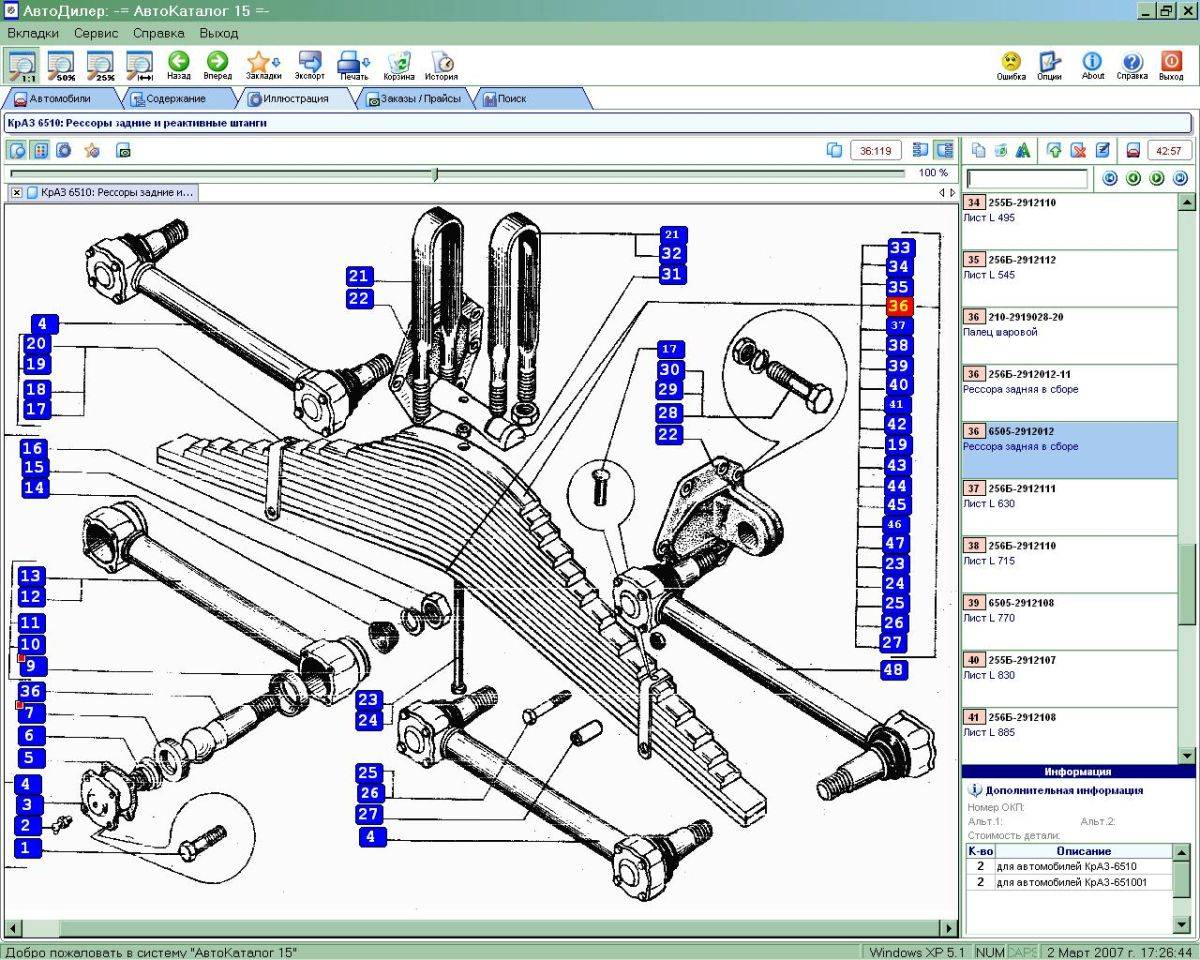Select part row 256Б-2912111 Лист L 630

tap(1070, 507)
